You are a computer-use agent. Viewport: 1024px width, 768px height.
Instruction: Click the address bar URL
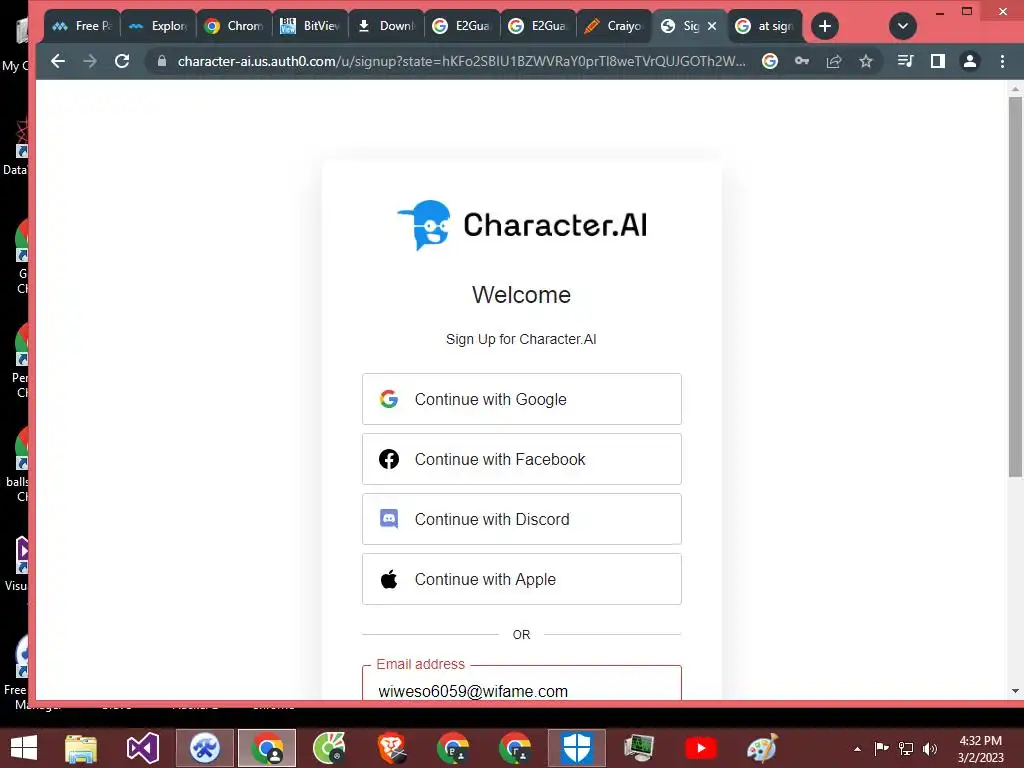click(x=461, y=61)
